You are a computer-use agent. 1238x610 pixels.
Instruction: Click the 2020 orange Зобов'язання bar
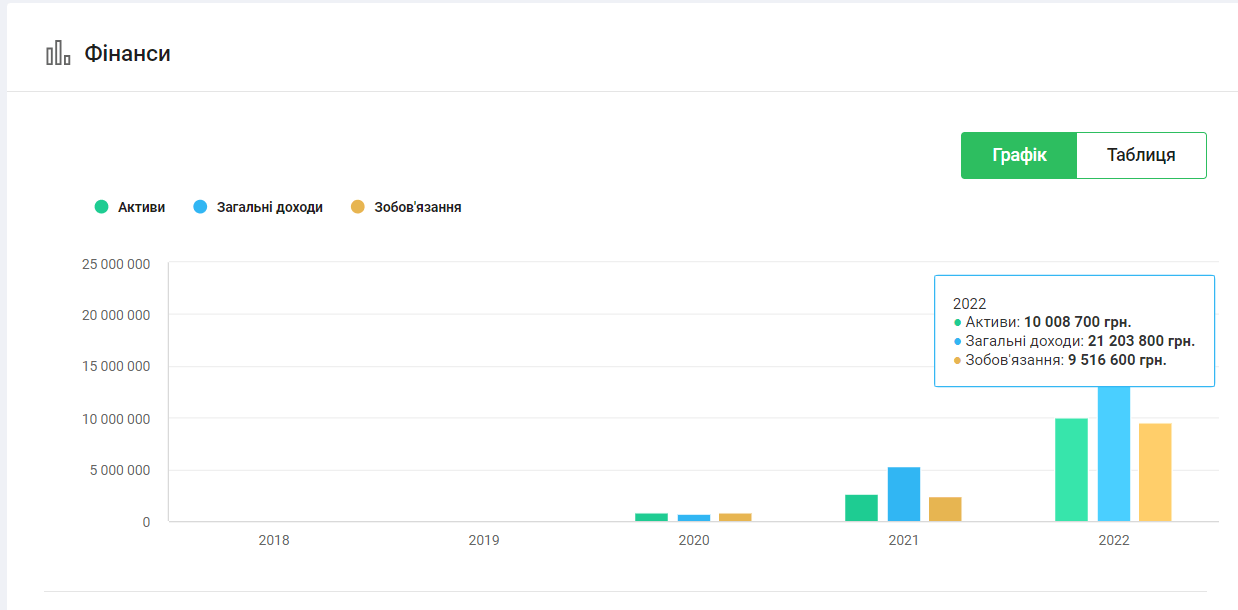(735, 517)
